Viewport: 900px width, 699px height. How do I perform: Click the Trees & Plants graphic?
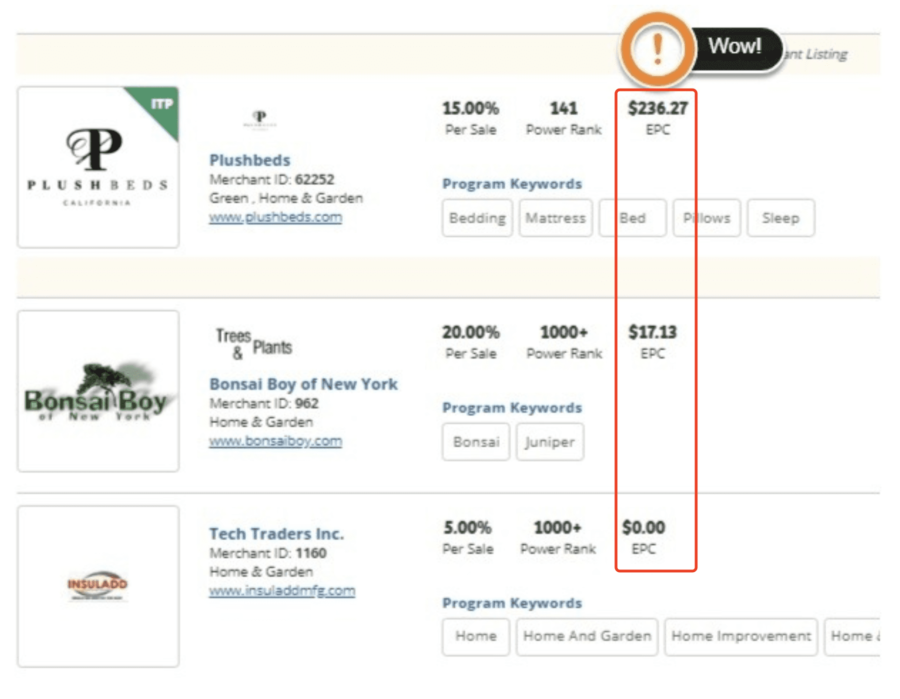[x=253, y=342]
